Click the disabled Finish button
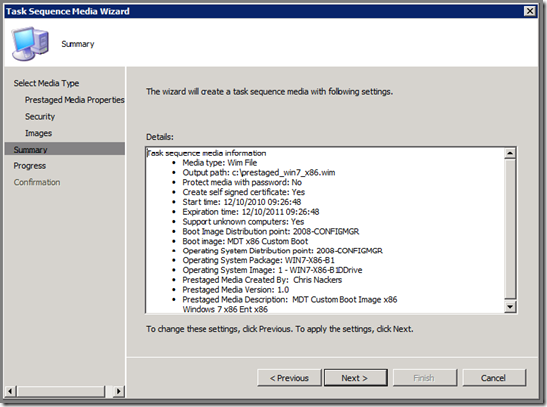The width and height of the screenshot is (547, 407). (425, 378)
